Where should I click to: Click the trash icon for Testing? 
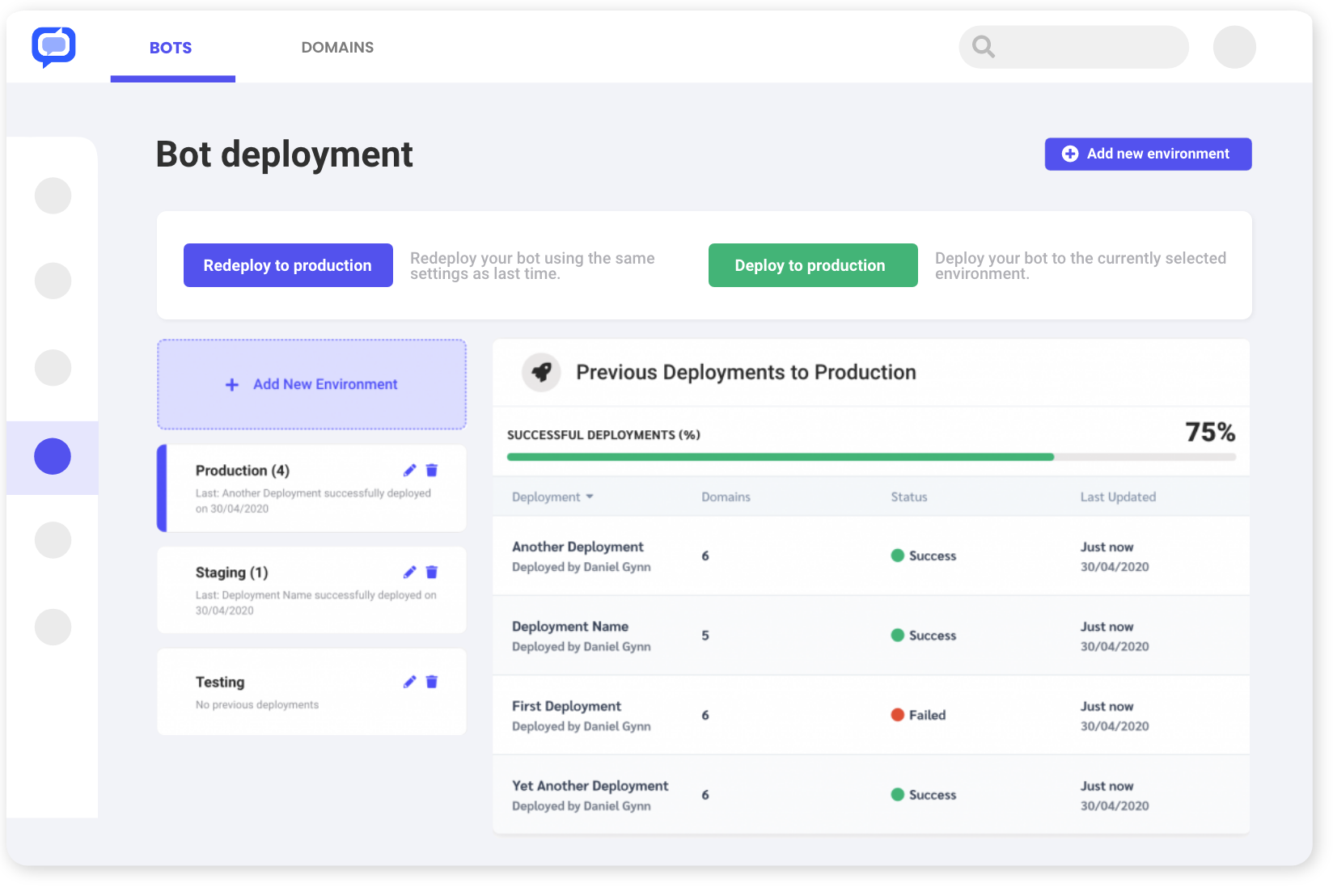pos(432,683)
